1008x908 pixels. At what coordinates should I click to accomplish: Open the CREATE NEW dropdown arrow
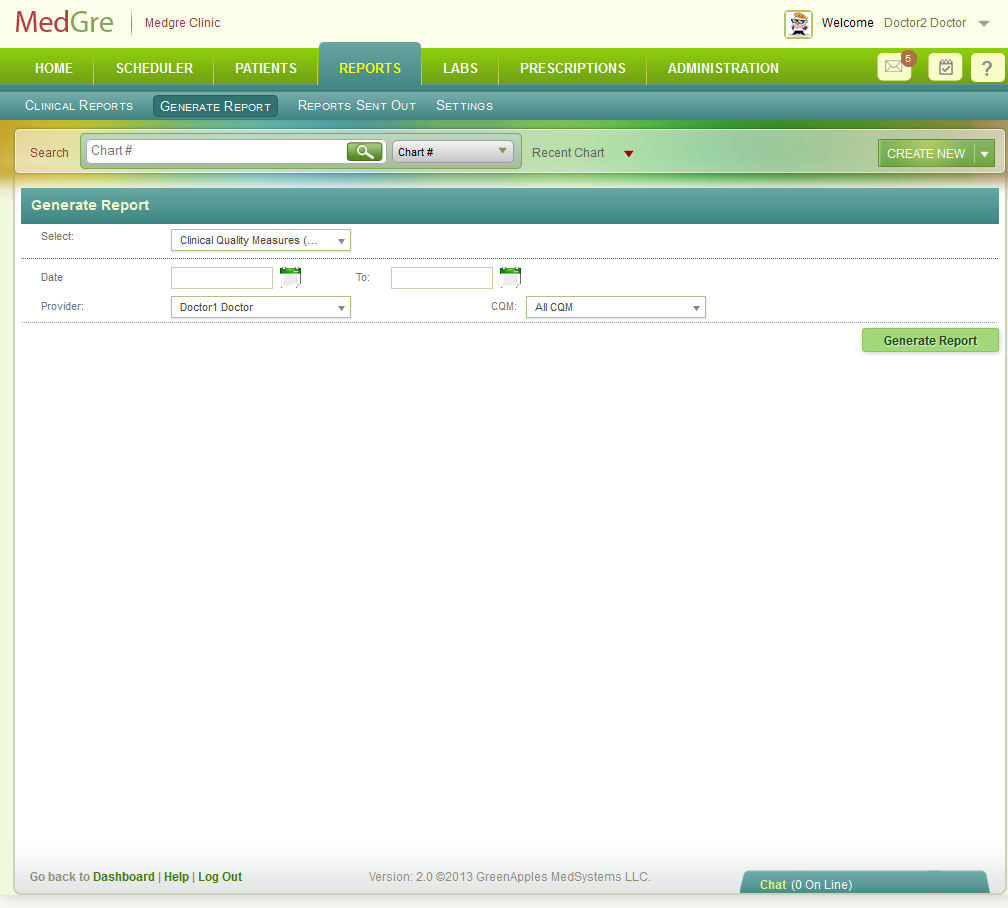984,153
